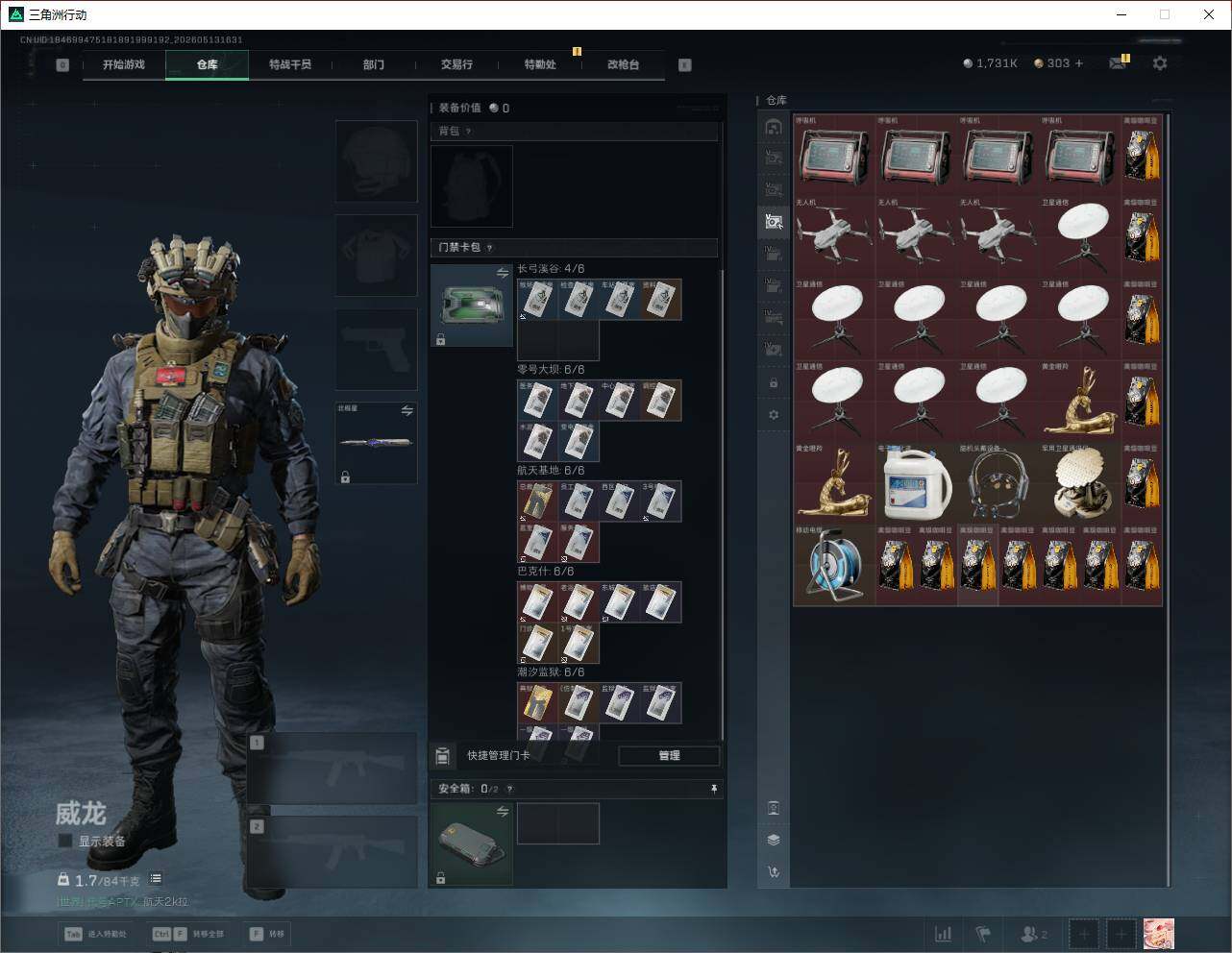Image resolution: width=1232 pixels, height=953 pixels.
Task: Click the 巴克什: 6/6 keycard heading
Action: [x=546, y=572]
